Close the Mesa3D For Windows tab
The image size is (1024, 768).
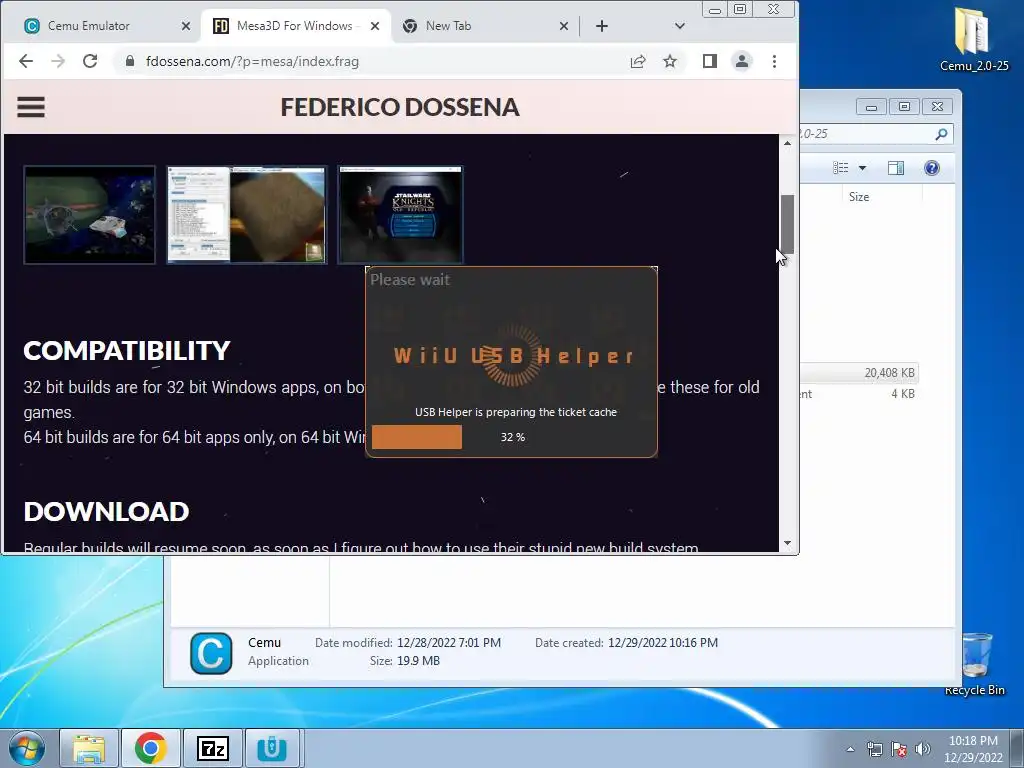point(375,26)
